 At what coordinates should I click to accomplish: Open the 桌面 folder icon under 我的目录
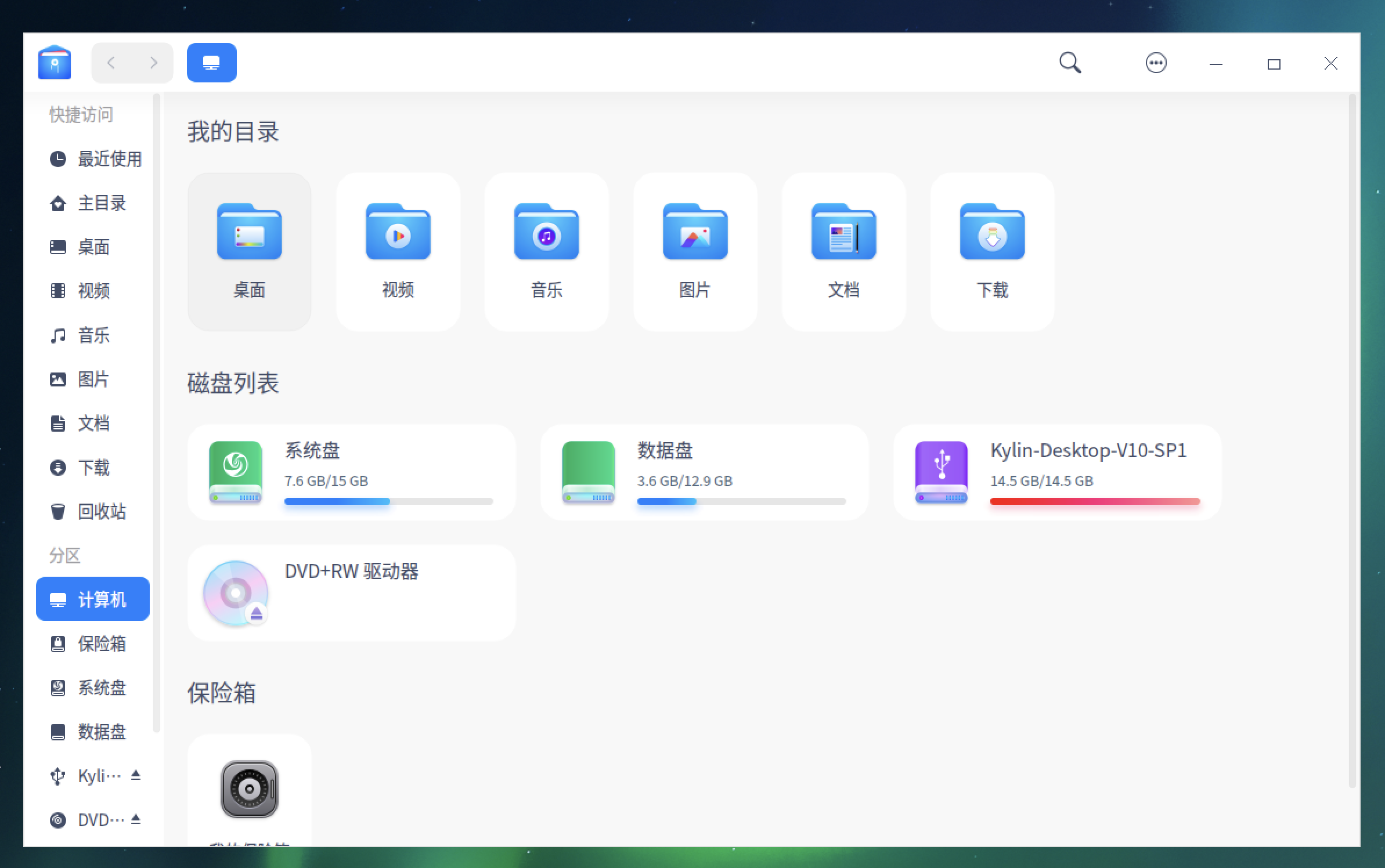pos(250,232)
